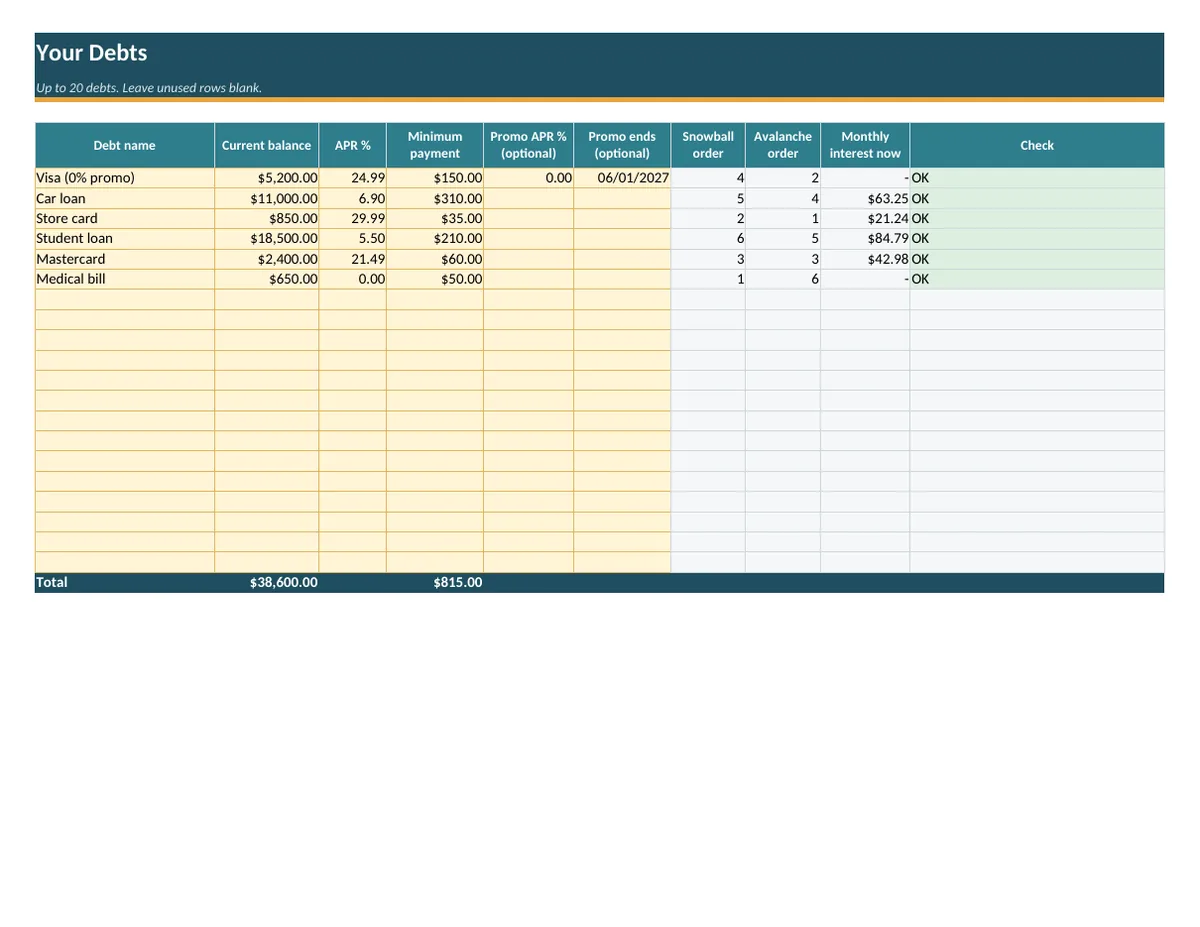
Task: Click the 06/01/2027 promo end date
Action: (x=622, y=178)
